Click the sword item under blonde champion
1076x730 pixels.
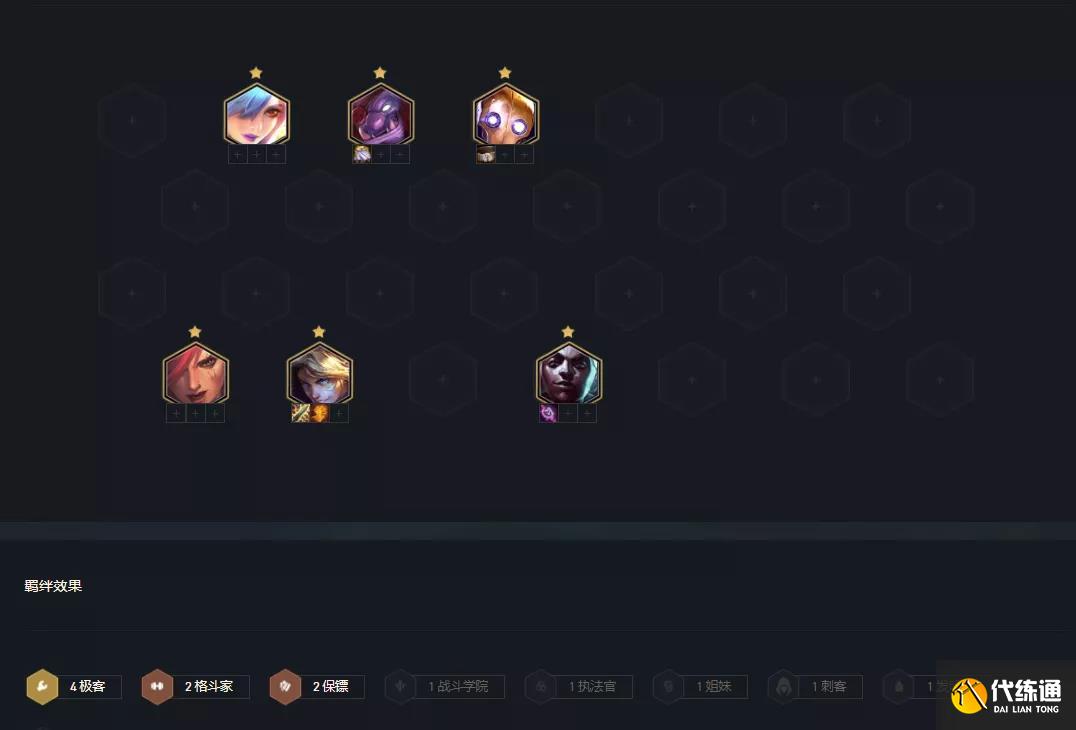coord(301,413)
